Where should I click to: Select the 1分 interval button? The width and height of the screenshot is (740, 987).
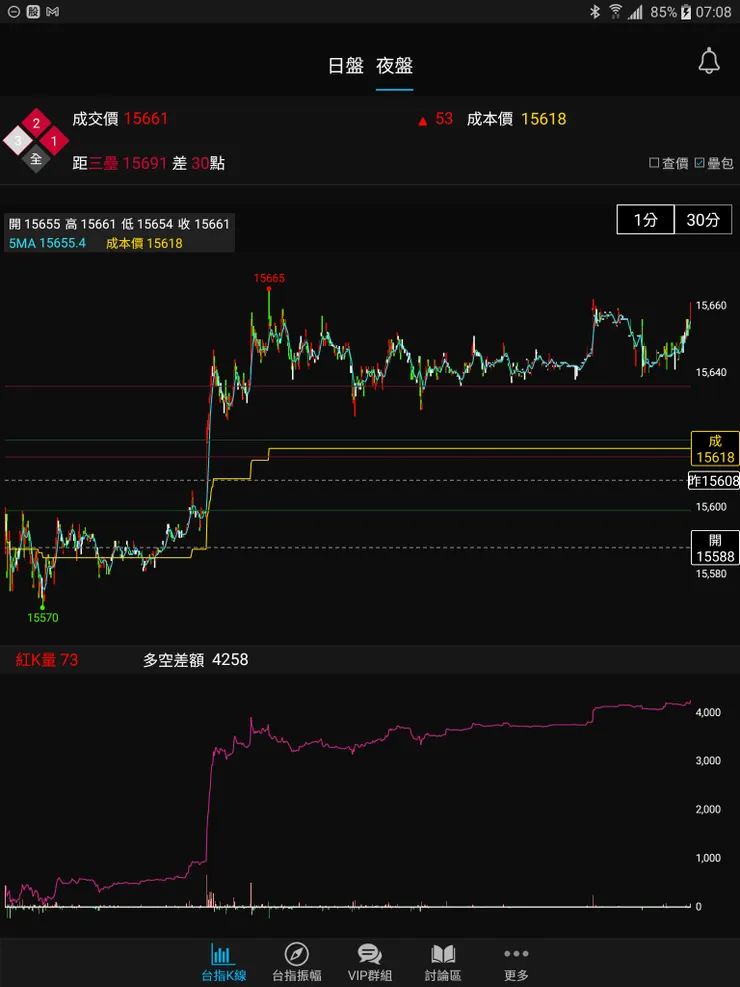tap(646, 220)
